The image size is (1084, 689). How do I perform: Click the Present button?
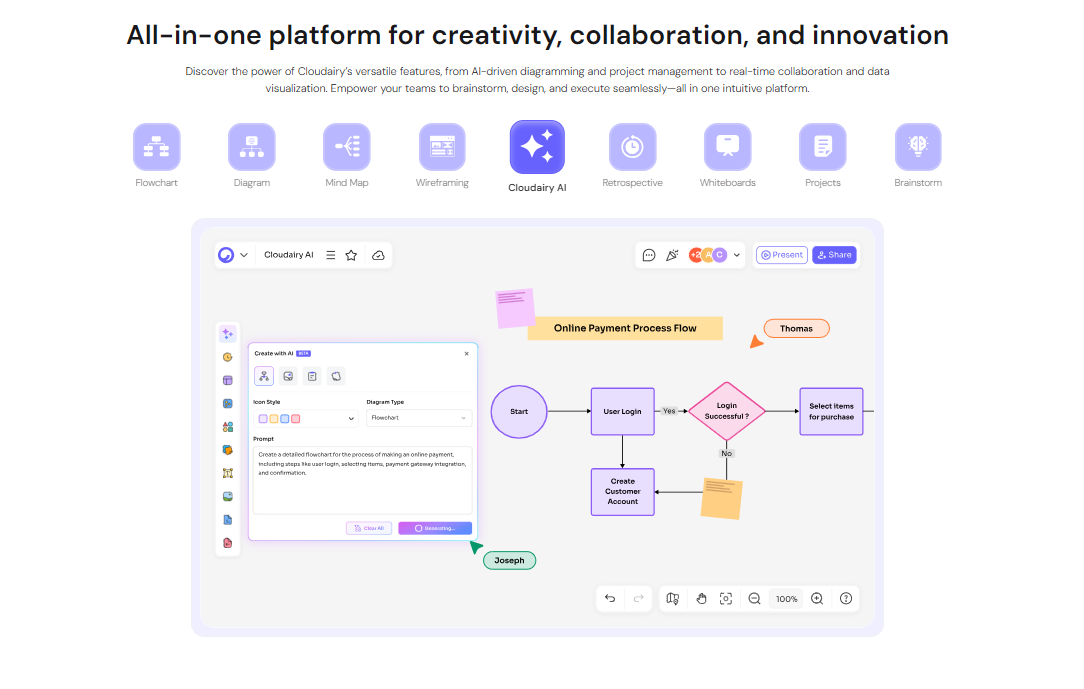click(782, 255)
